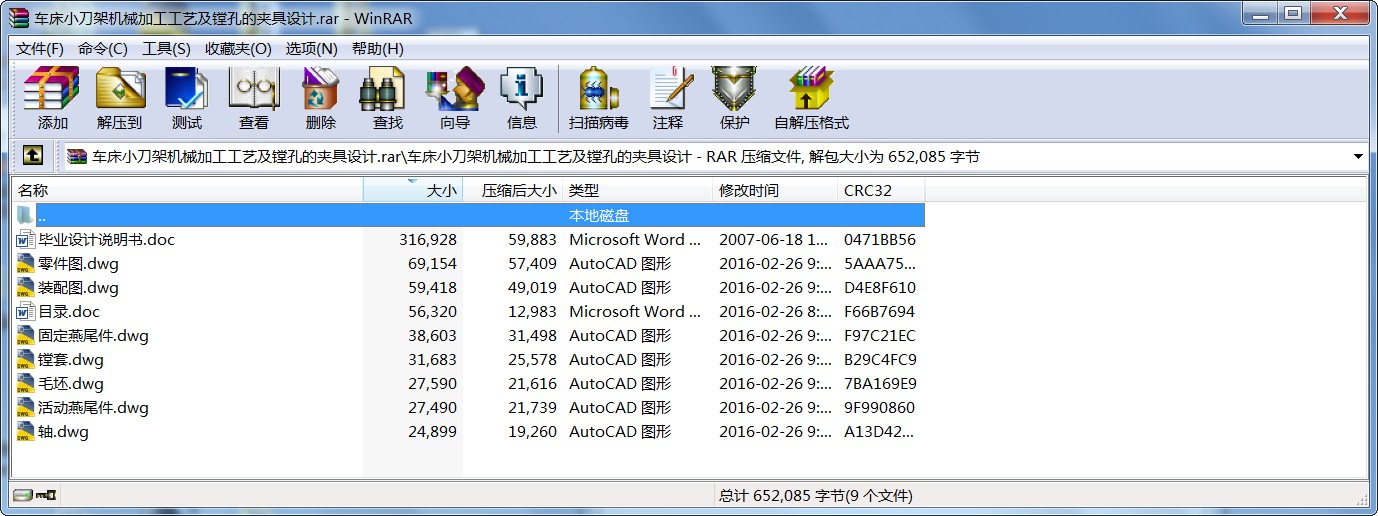Sort by 修改时间 column header

point(775,190)
